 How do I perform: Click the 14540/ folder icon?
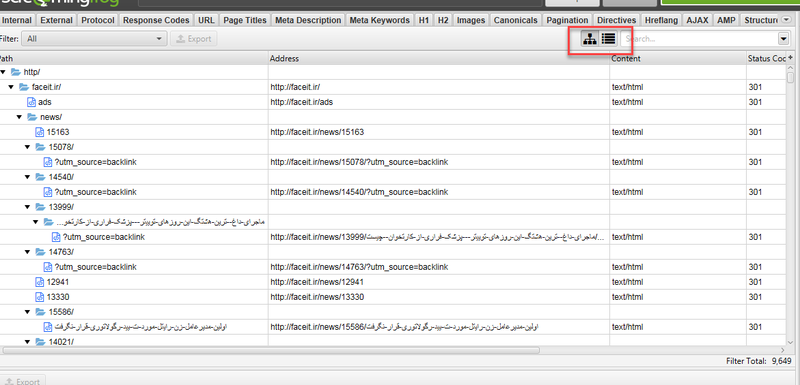click(x=40, y=177)
